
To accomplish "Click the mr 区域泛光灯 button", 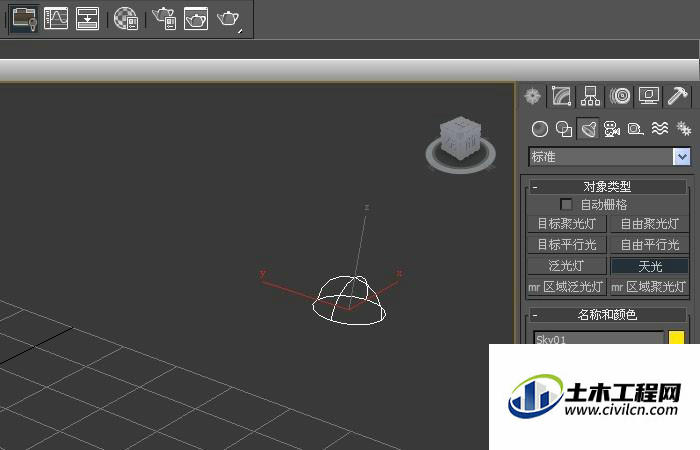I will [x=567, y=287].
